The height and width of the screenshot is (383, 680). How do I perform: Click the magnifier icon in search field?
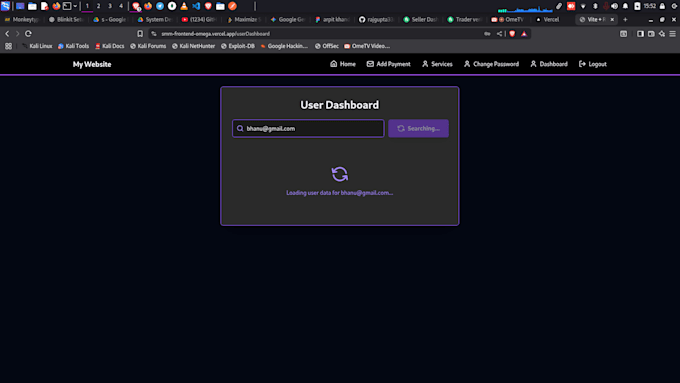click(x=240, y=128)
